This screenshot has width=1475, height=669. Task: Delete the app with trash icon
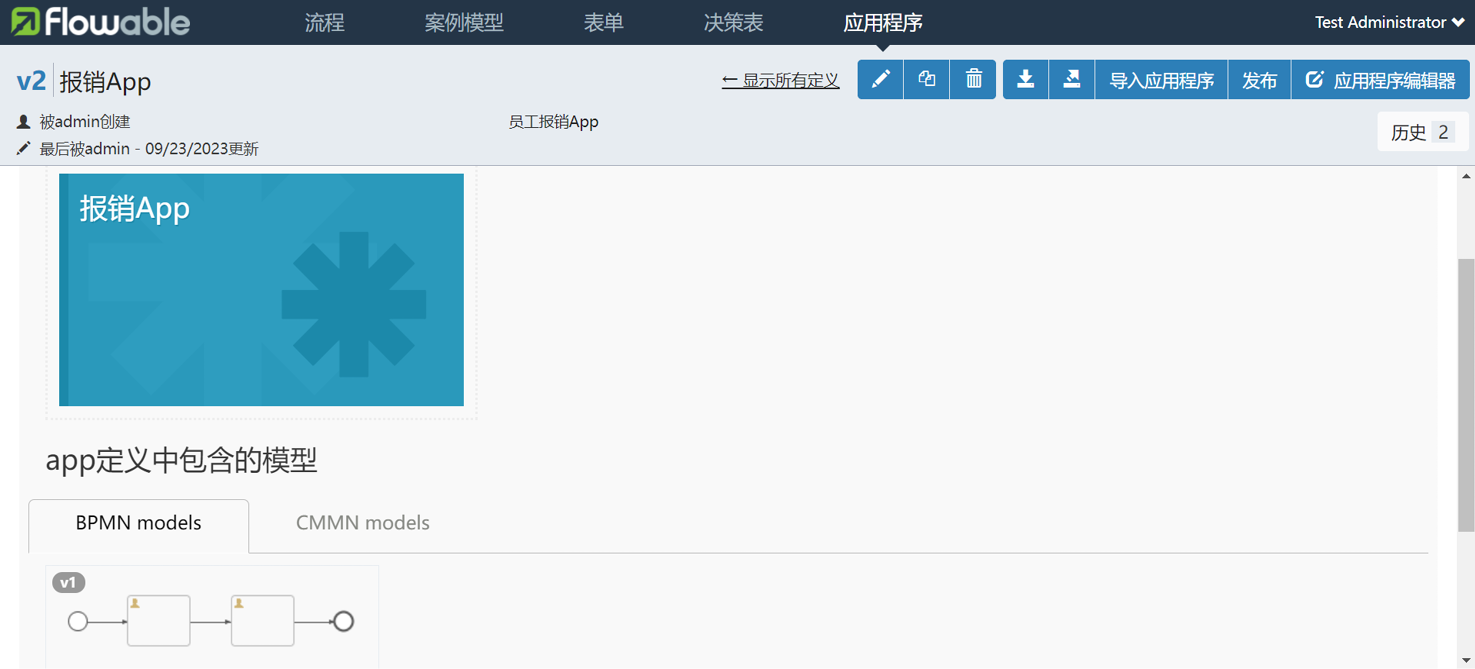(973, 80)
